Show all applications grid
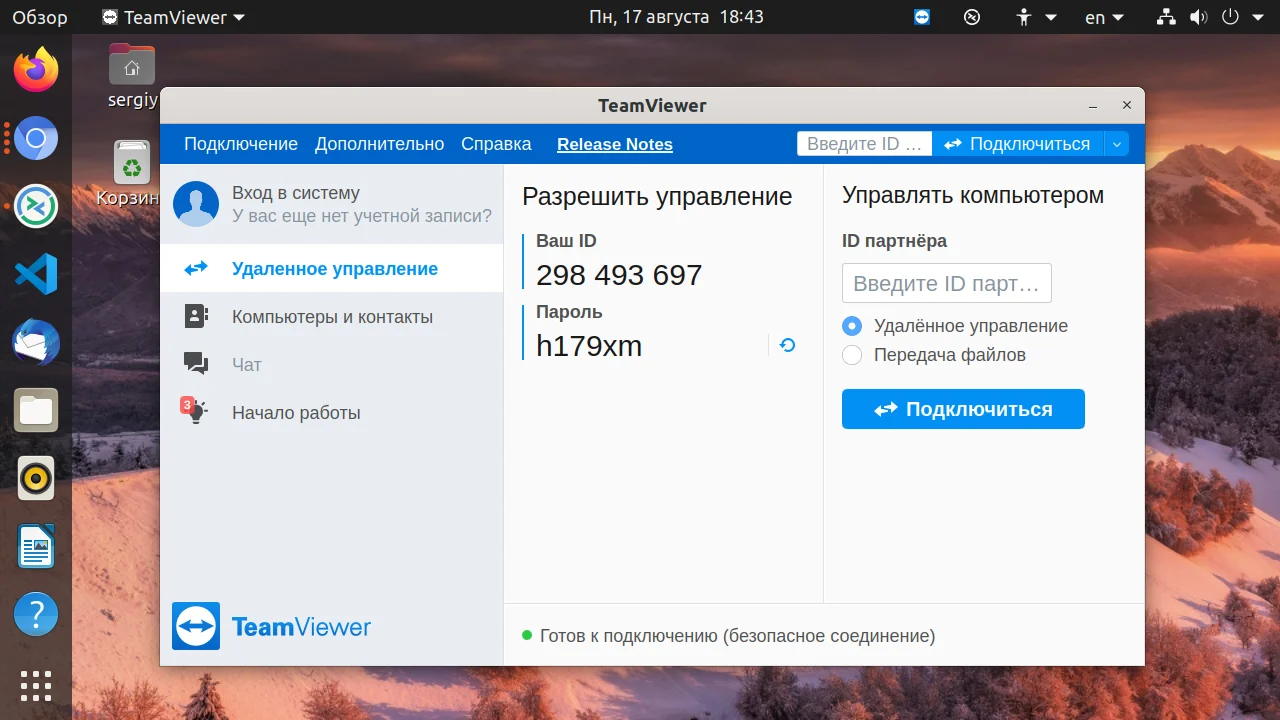 tap(36, 686)
